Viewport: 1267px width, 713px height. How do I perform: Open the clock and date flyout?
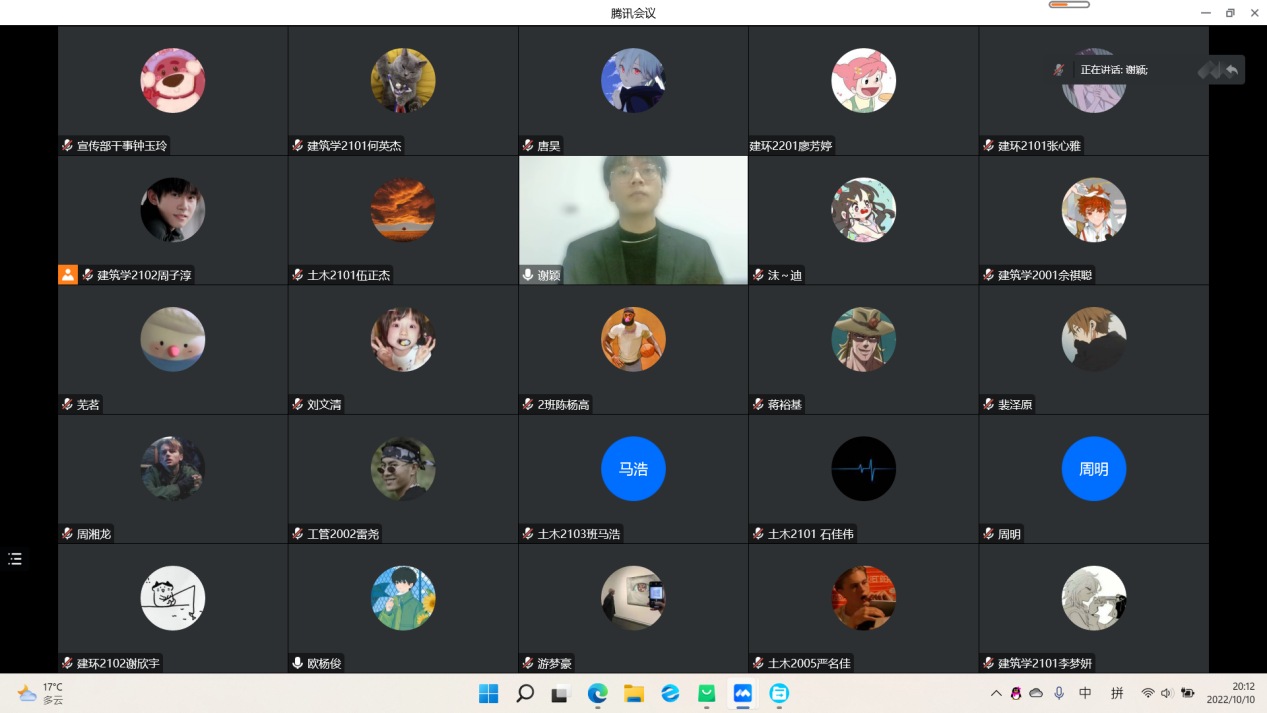[1229, 693]
